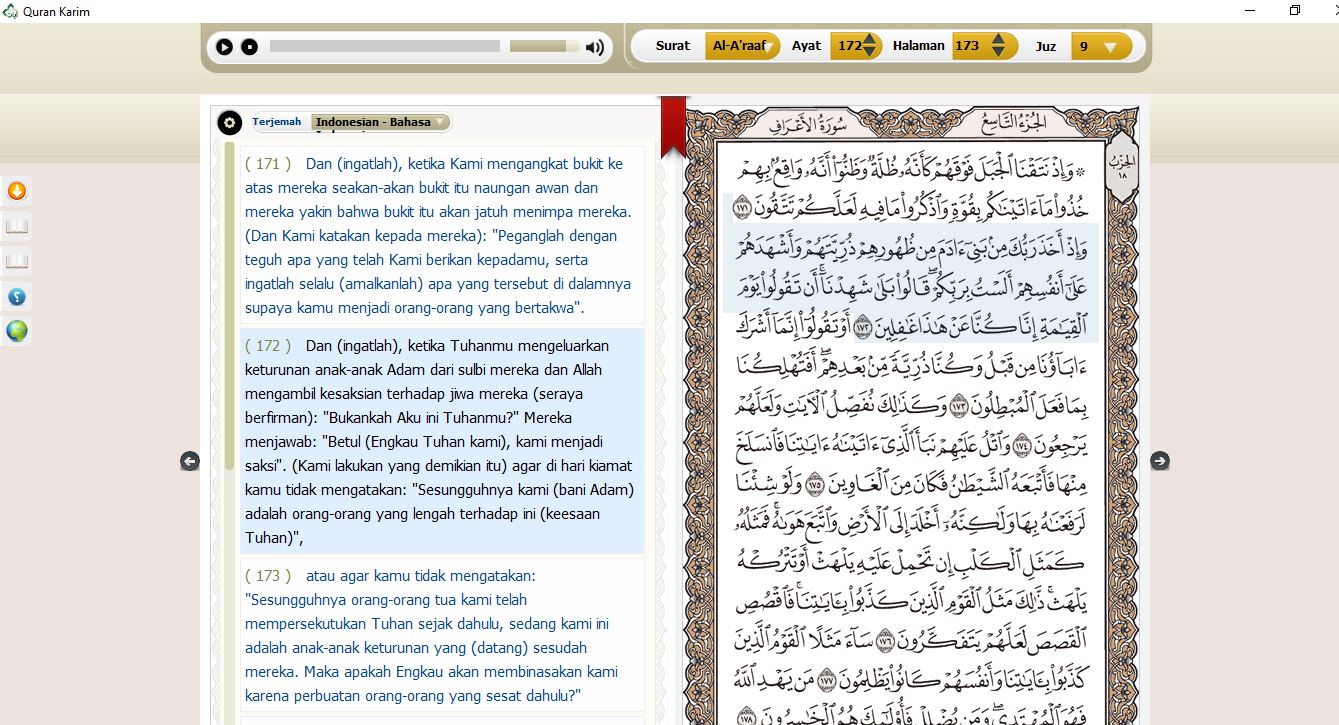Open the Indonesian - Bahasa language dropdown
The image size is (1339, 725).
pyautogui.click(x=381, y=122)
